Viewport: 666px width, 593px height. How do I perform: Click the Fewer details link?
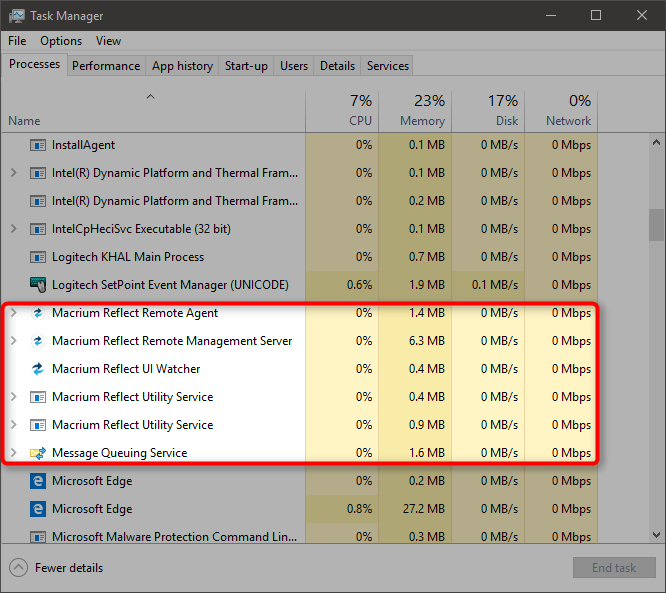pos(69,568)
